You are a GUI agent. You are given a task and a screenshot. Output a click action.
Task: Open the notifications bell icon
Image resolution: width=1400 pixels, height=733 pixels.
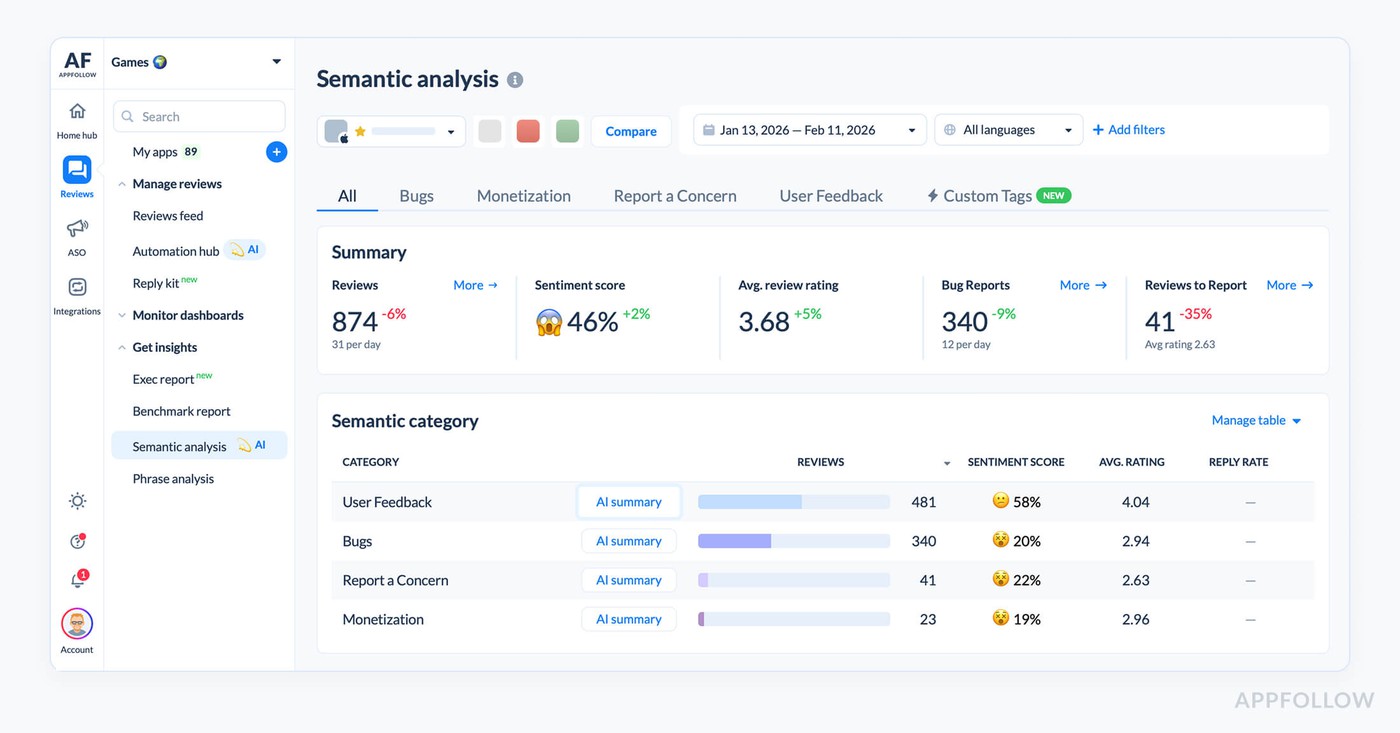(x=77, y=580)
